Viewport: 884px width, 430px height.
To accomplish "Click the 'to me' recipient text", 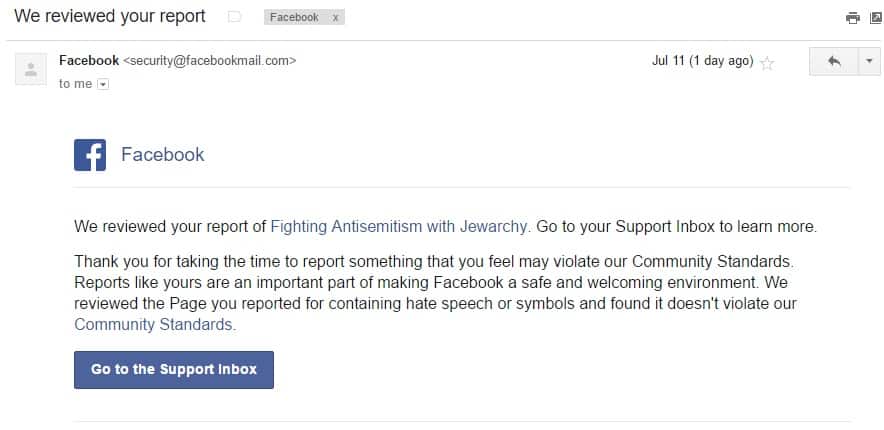I will [76, 84].
